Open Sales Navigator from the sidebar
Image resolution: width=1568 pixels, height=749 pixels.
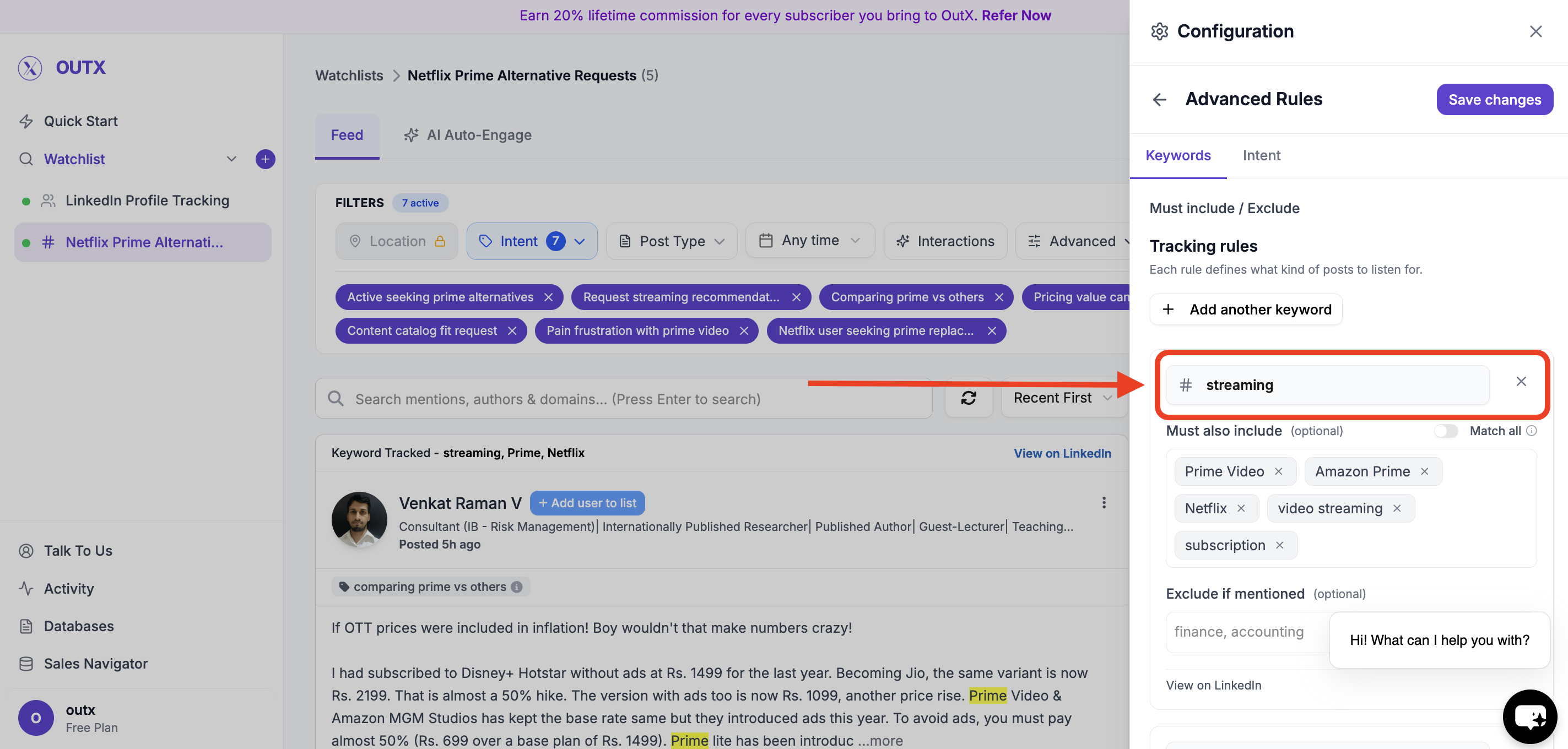95,663
